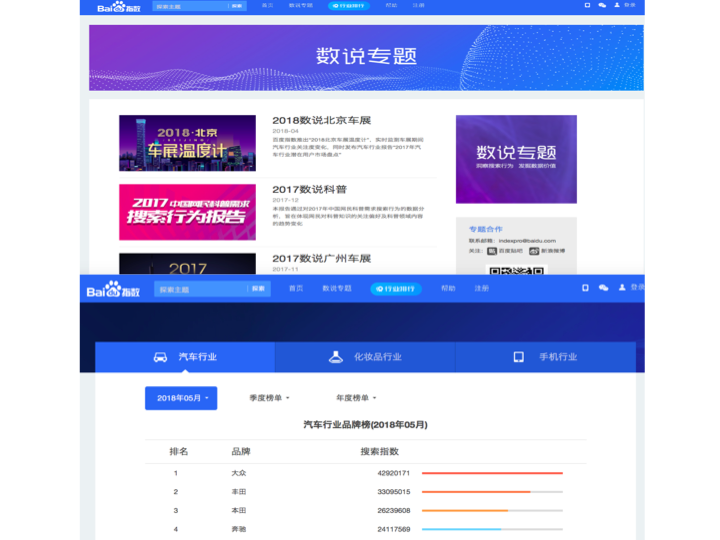
Task: Click the user login icon in the lower header
Action: [x=622, y=287]
